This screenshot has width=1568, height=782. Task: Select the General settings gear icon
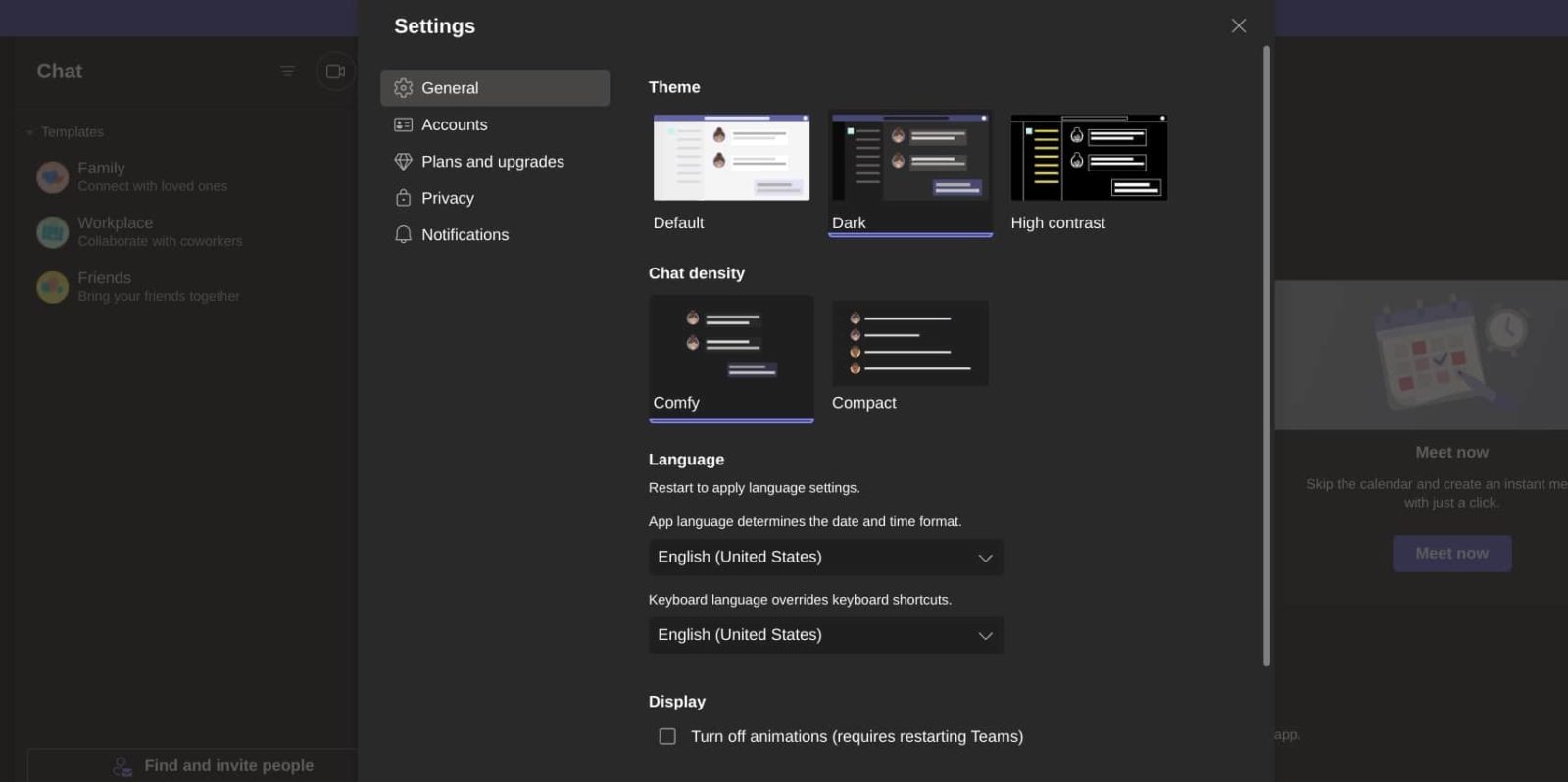(403, 87)
